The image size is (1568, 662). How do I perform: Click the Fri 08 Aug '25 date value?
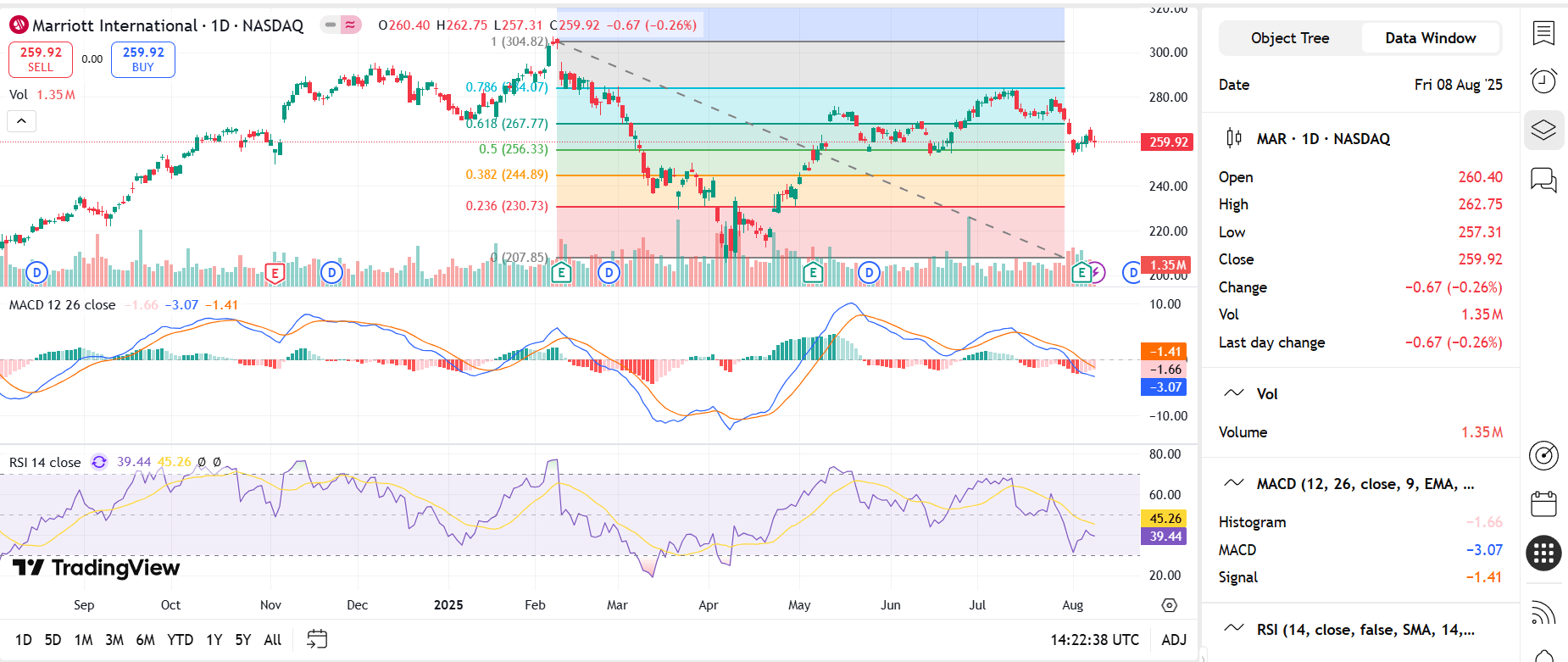1458,85
